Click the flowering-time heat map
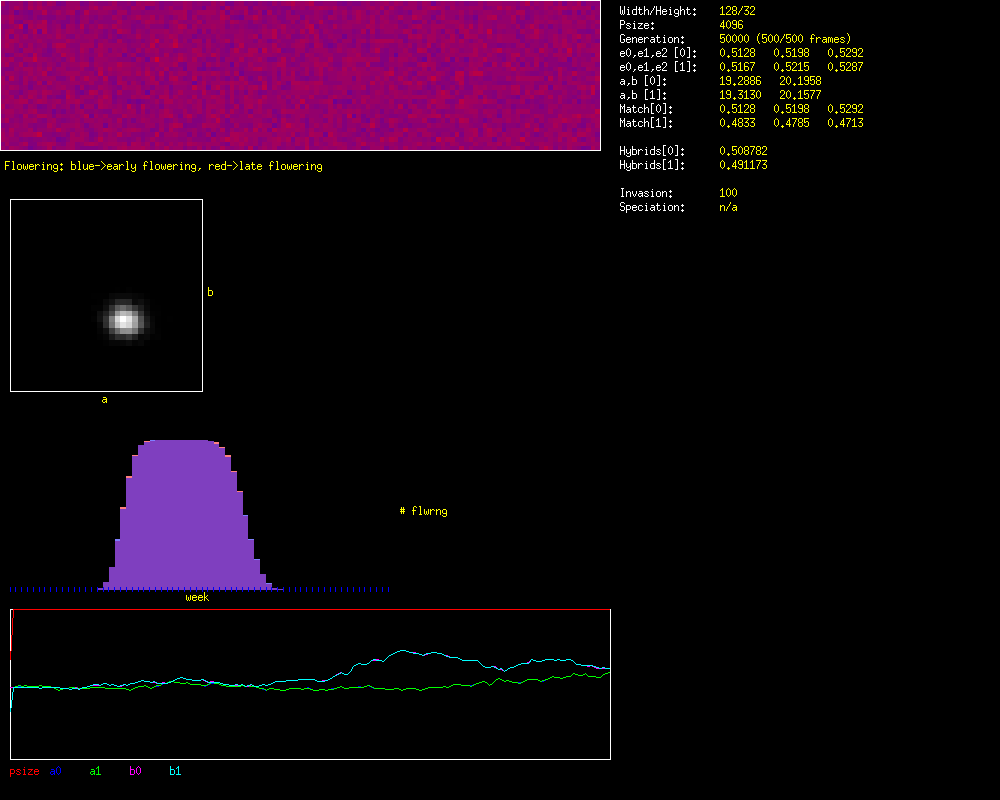 (300, 75)
